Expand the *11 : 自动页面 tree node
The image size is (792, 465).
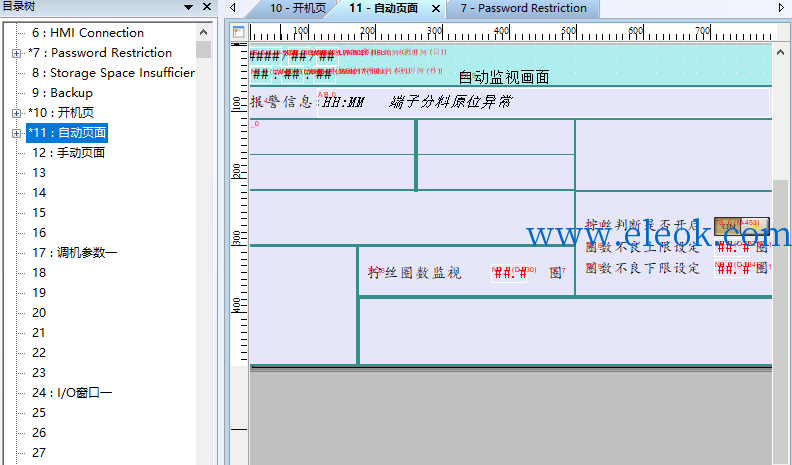[x=16, y=133]
